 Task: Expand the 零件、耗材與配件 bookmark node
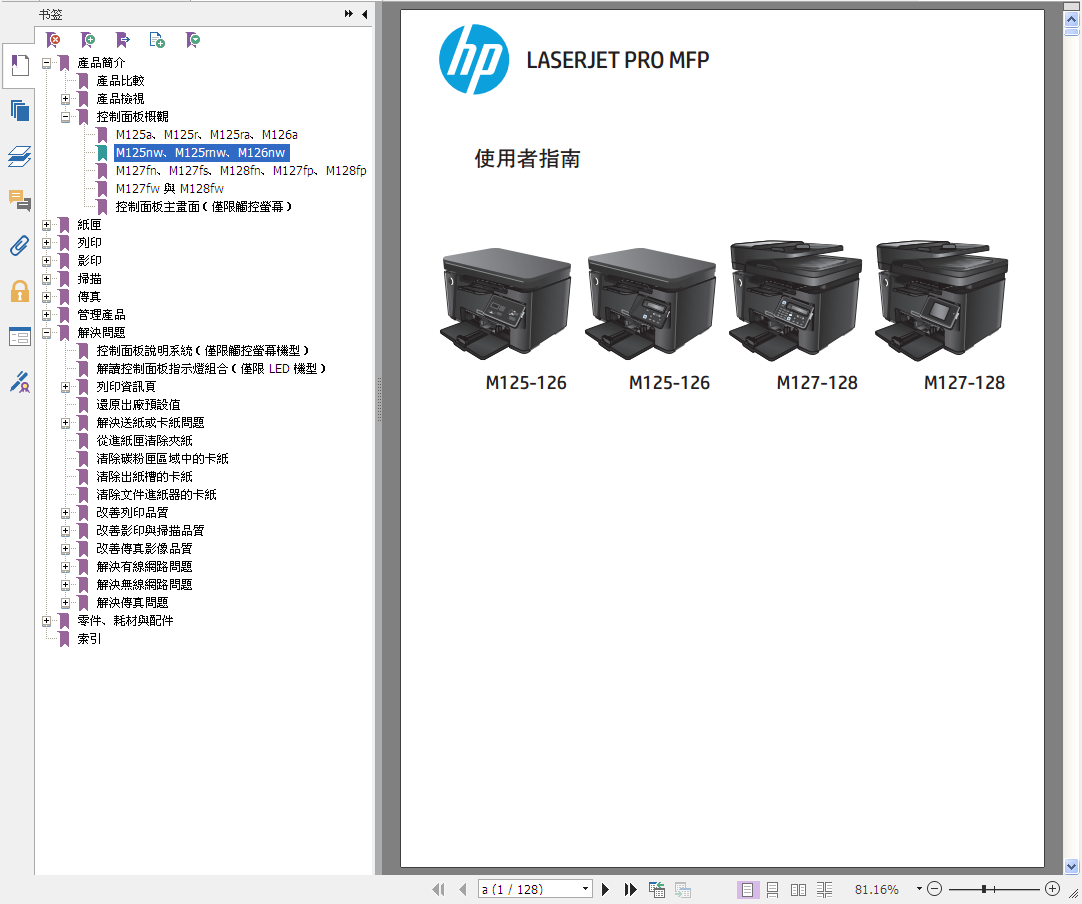[46, 620]
